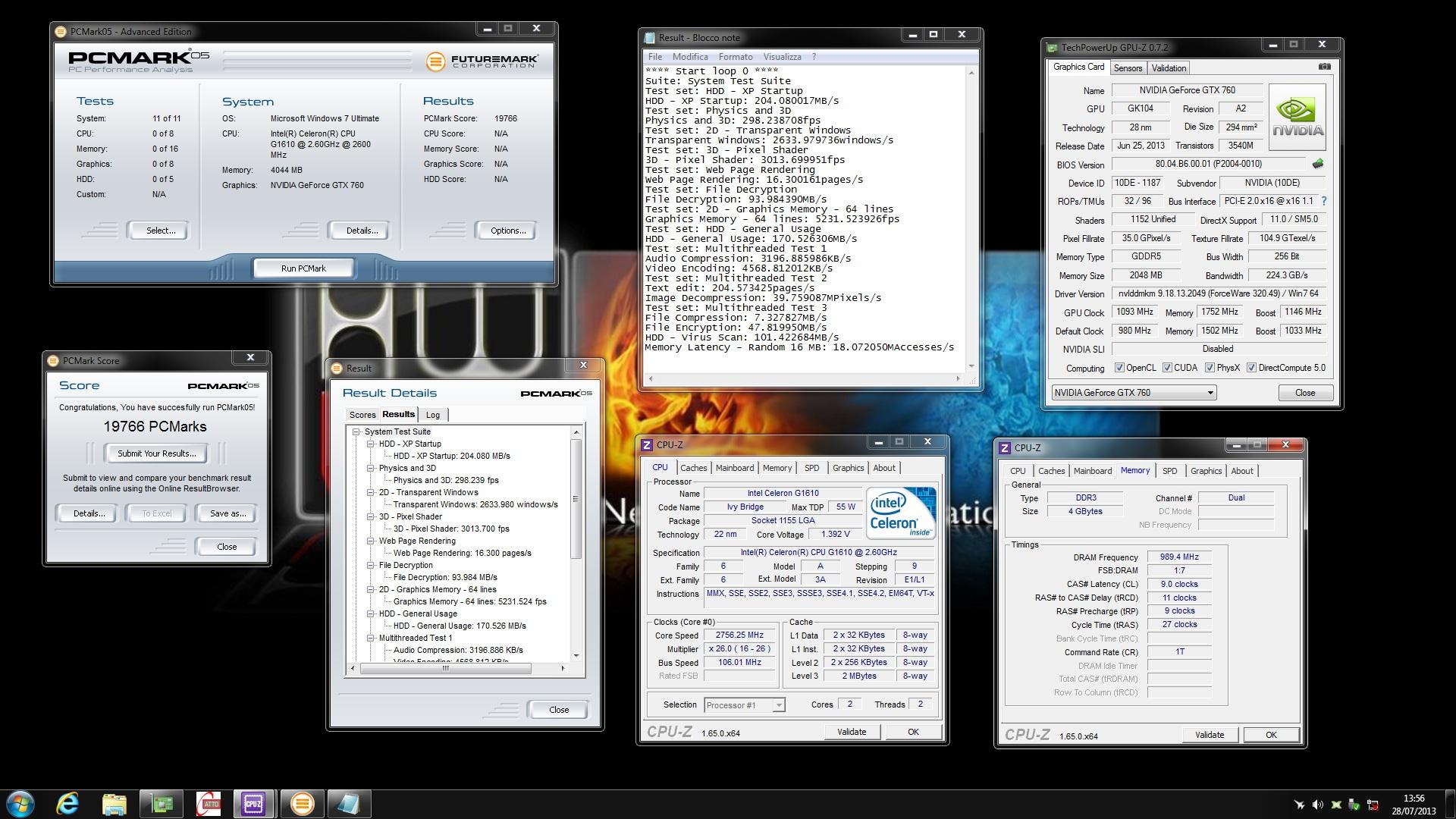Open Mainboard tab in CPU-Z CPU window
This screenshot has height=819, width=1456.
coord(735,468)
